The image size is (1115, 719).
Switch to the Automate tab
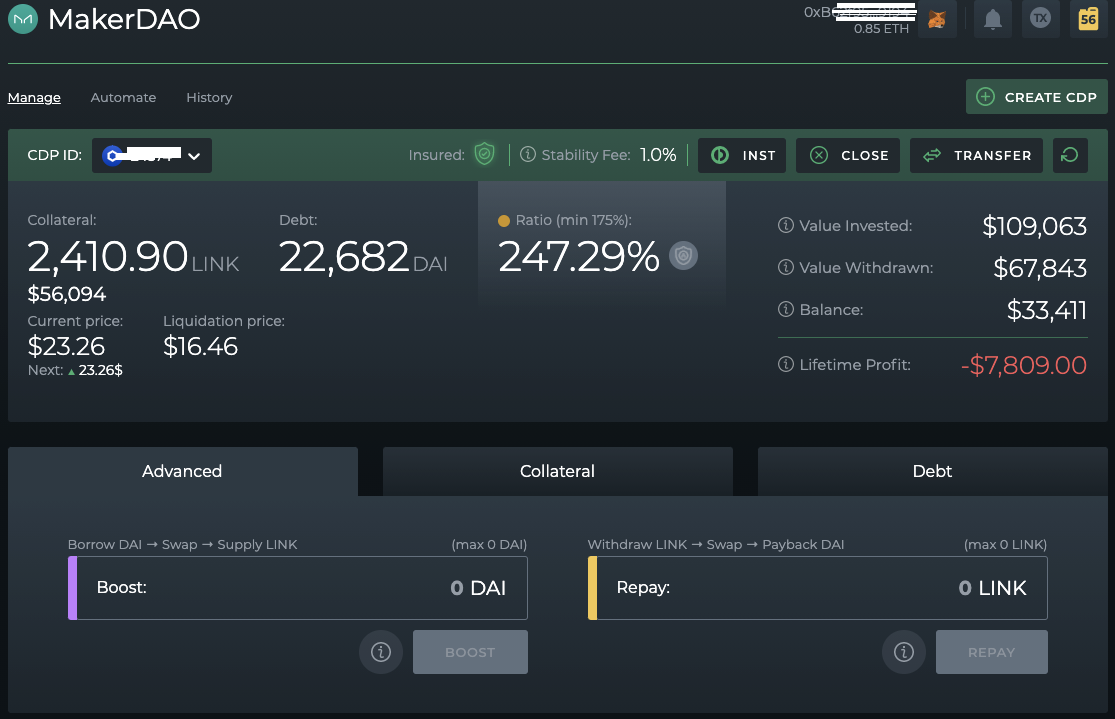(x=123, y=97)
